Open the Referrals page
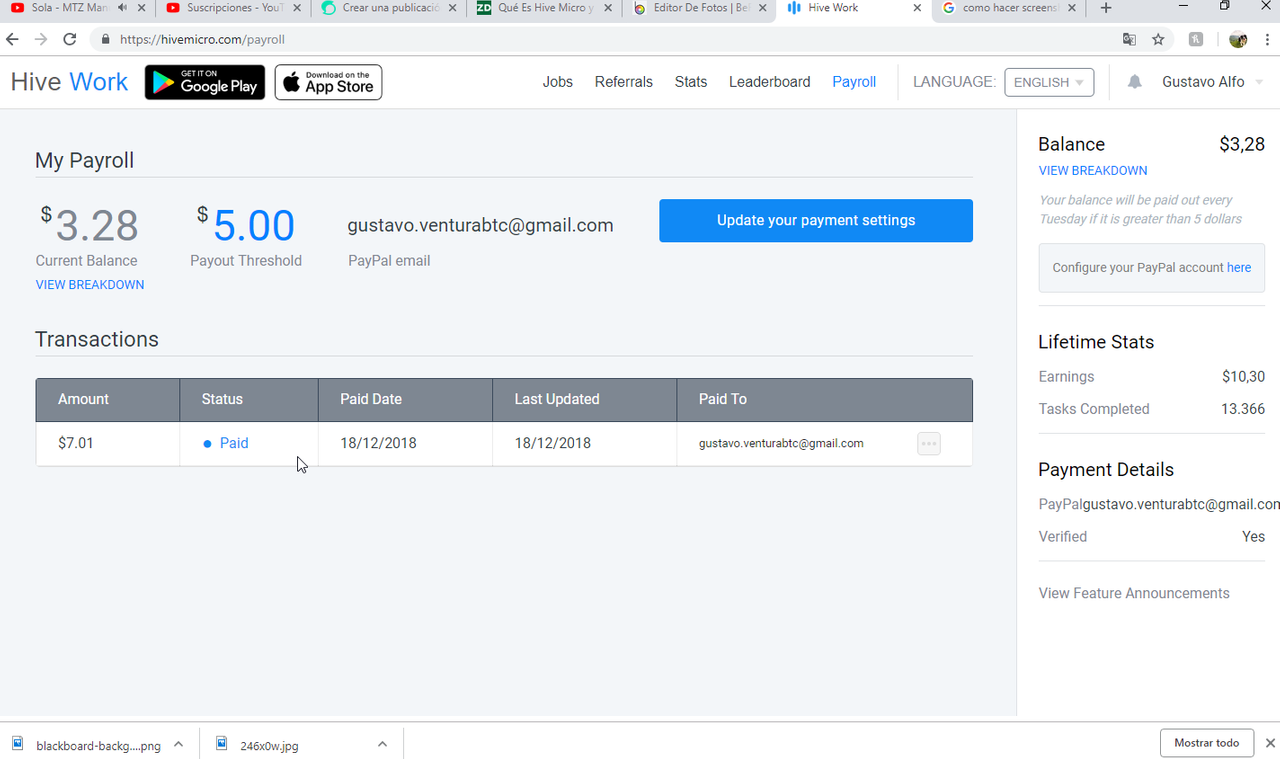1280x759 pixels. [x=624, y=82]
